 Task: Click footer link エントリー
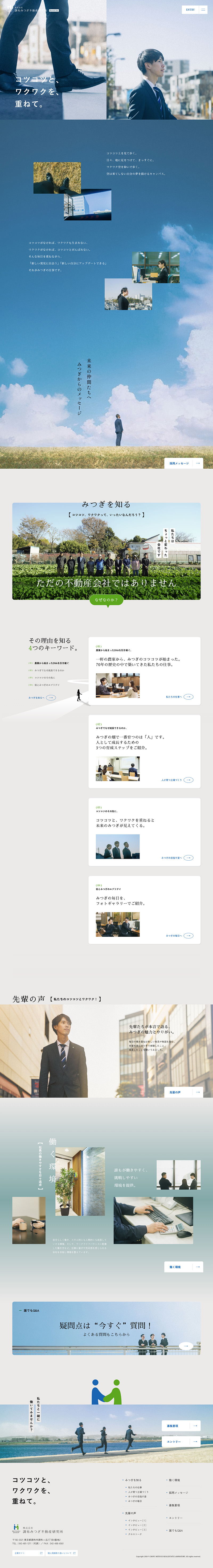[175, 1518]
